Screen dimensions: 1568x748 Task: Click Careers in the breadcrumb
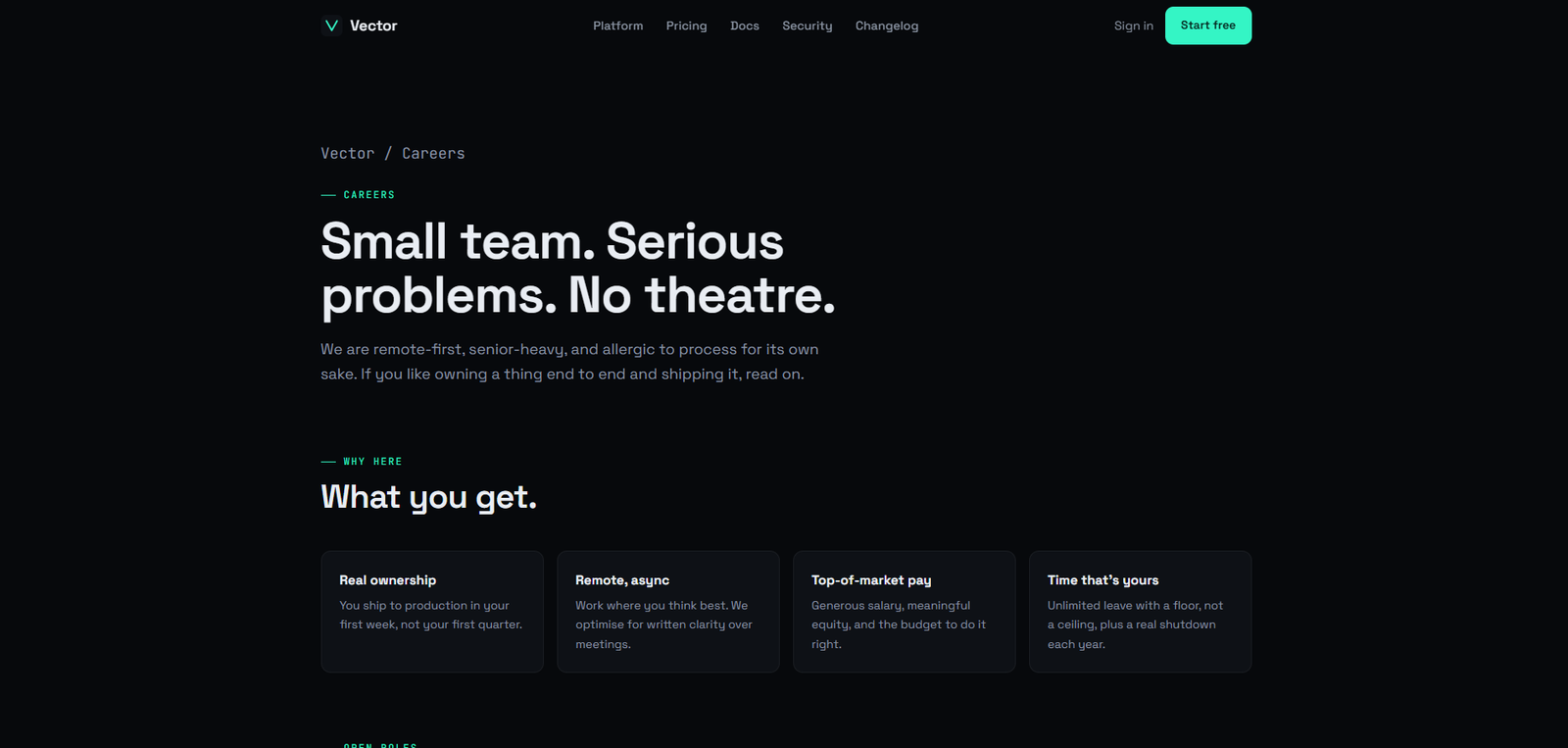pyautogui.click(x=433, y=153)
